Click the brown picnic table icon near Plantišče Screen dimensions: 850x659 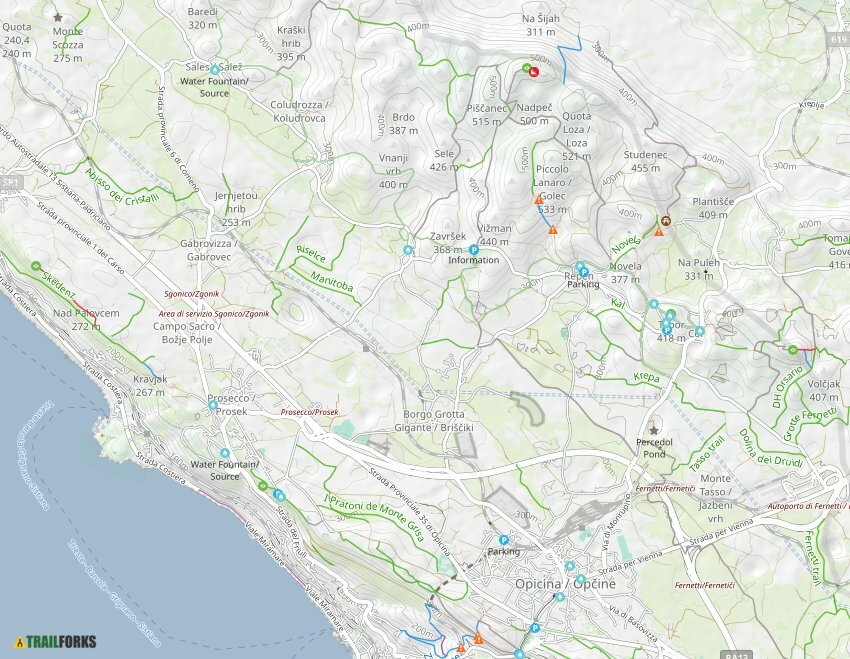tap(666, 221)
